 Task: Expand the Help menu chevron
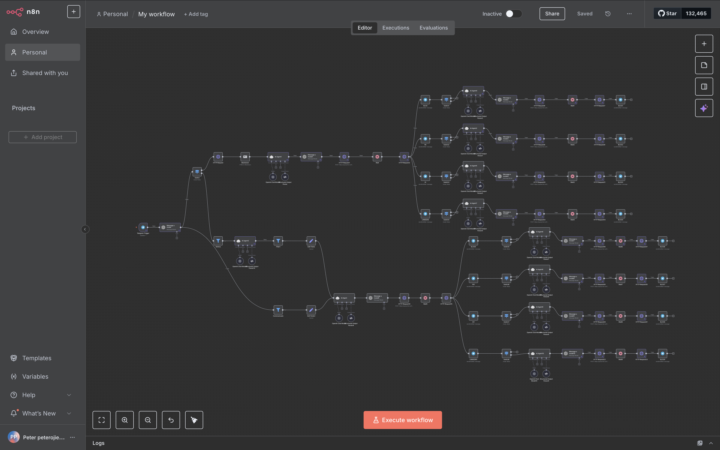(69, 395)
